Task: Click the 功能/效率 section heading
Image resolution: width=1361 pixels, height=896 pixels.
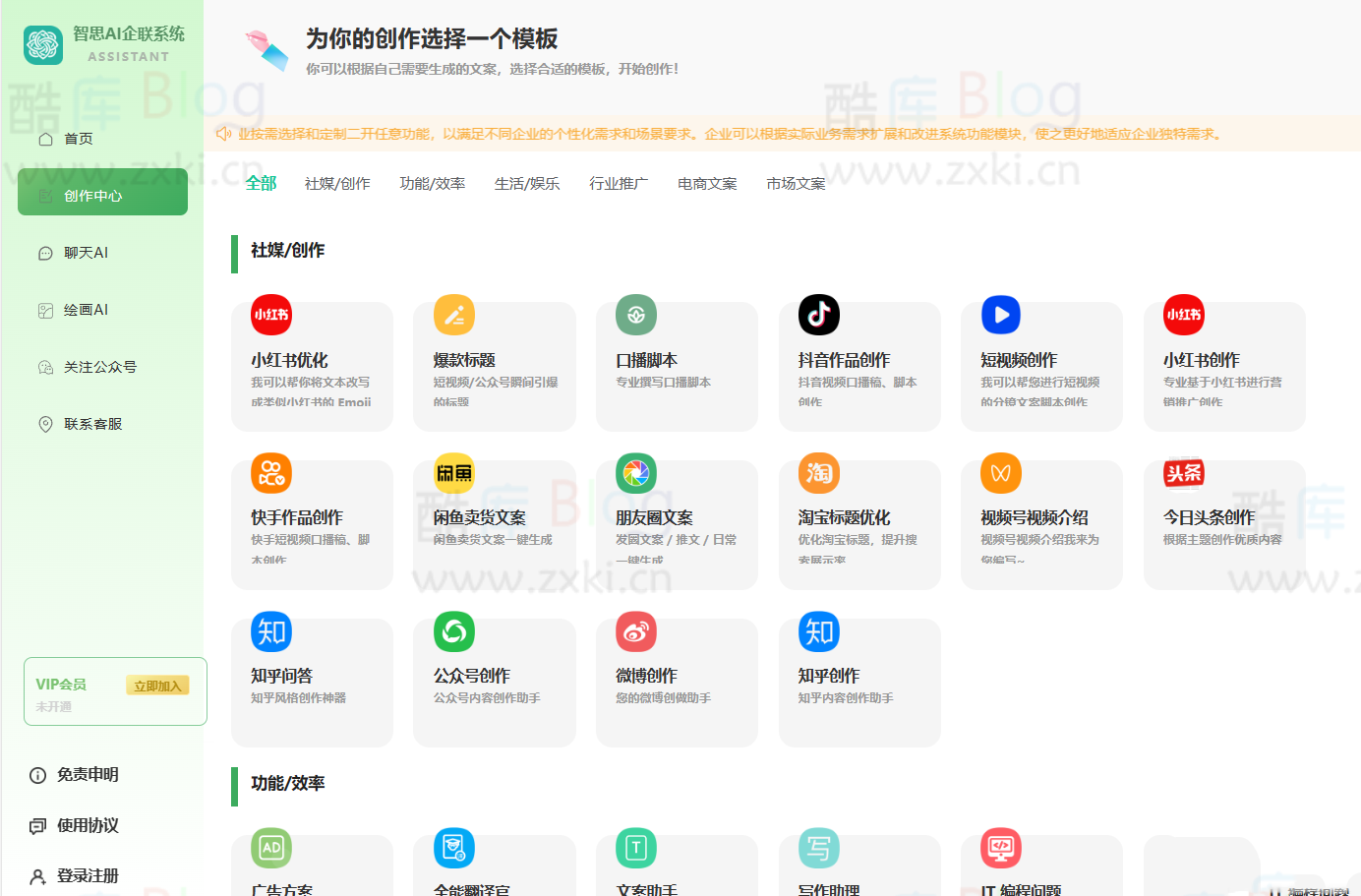Action: [x=287, y=784]
